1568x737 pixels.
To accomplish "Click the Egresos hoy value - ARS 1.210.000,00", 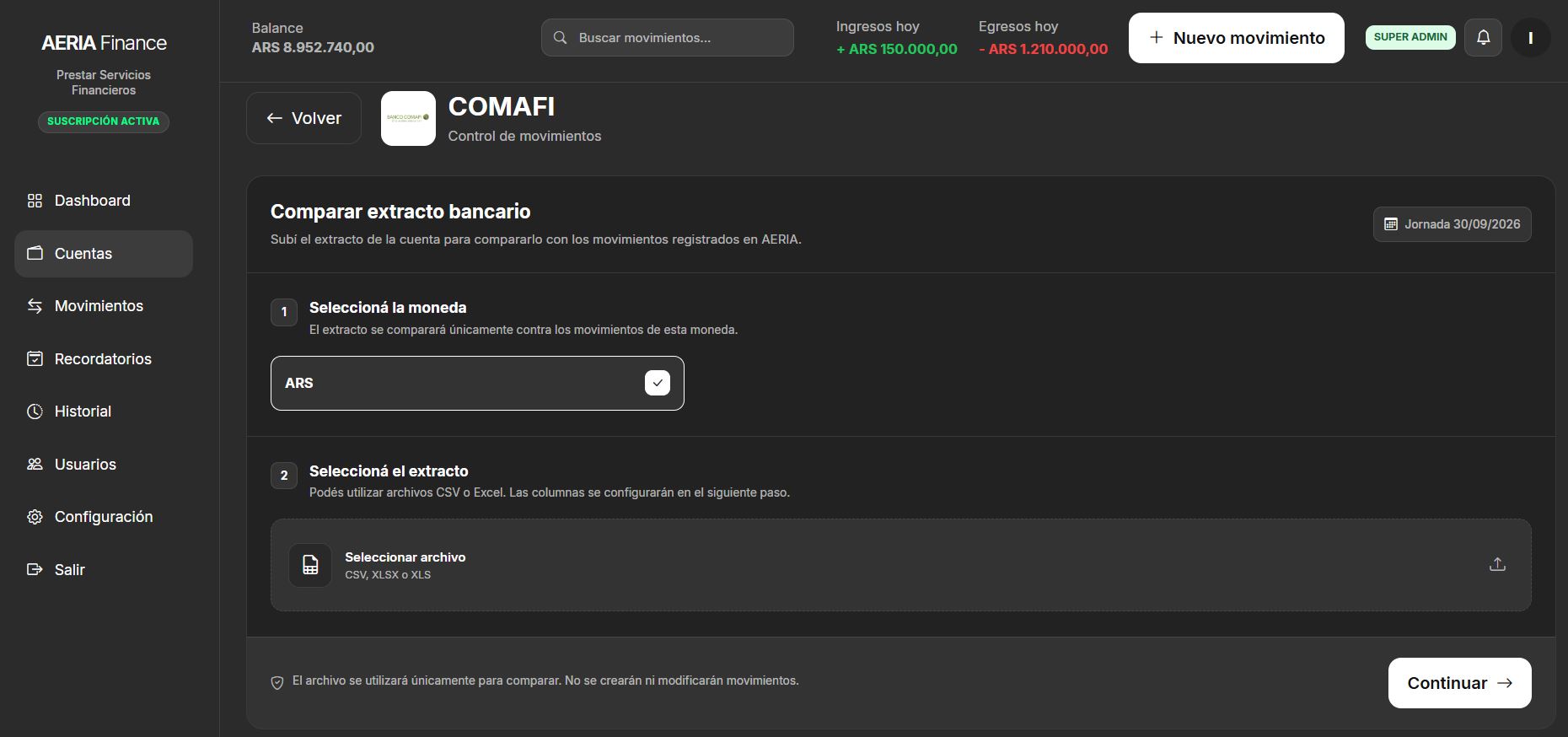I will click(1043, 49).
